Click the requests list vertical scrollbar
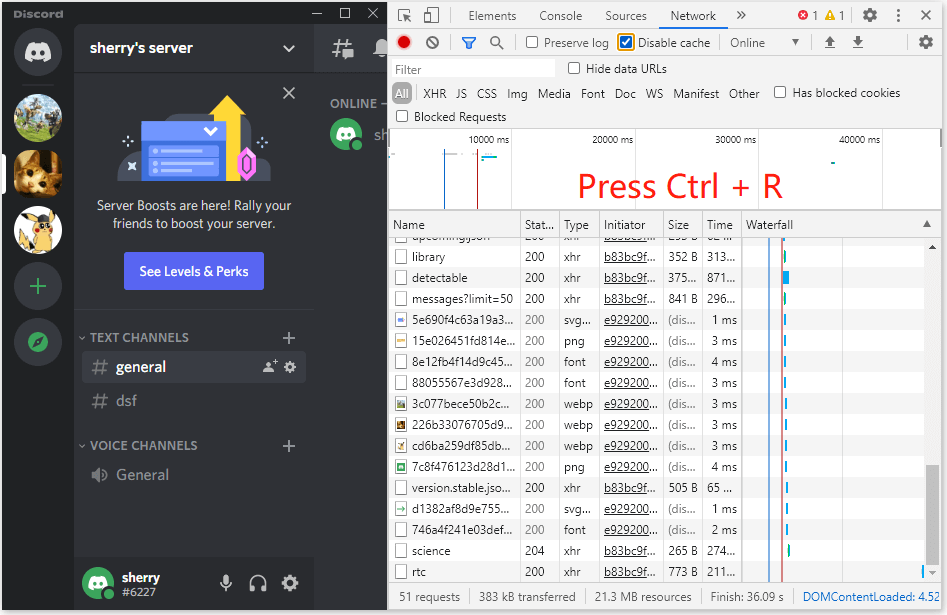This screenshot has width=947, height=615. 932,514
